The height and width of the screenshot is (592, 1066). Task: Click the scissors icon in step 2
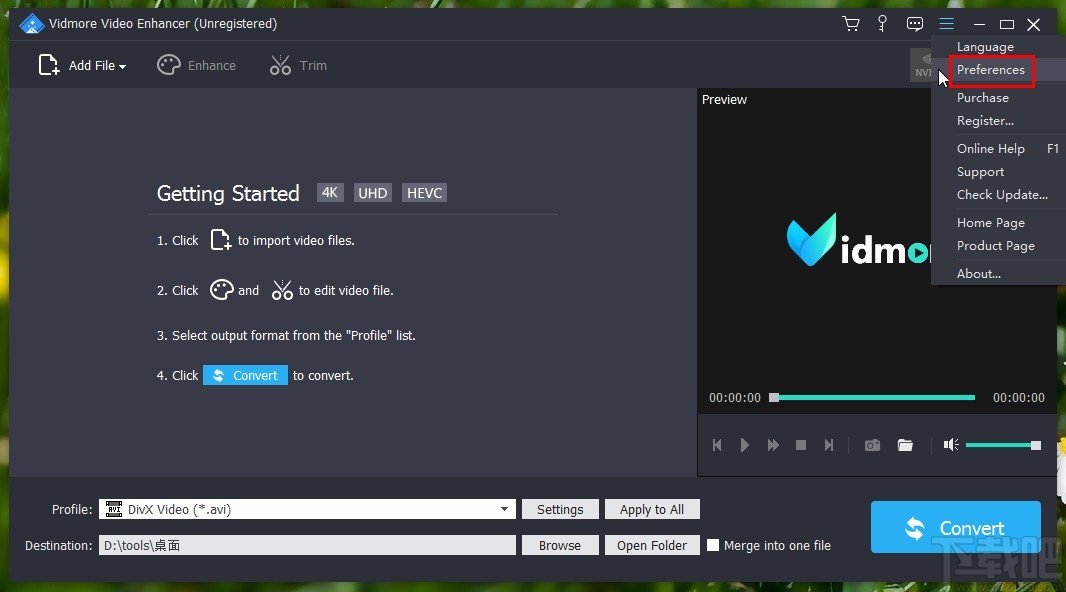point(282,290)
